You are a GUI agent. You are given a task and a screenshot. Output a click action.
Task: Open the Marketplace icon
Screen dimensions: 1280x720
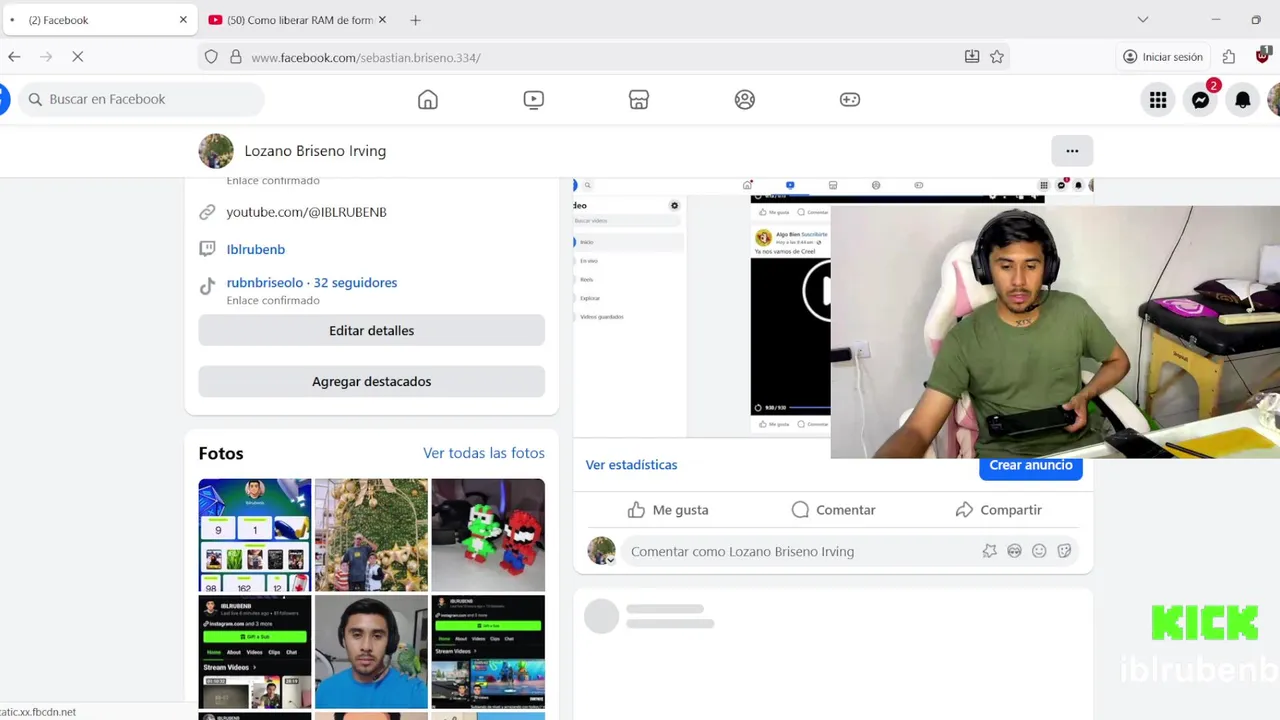pyautogui.click(x=639, y=99)
